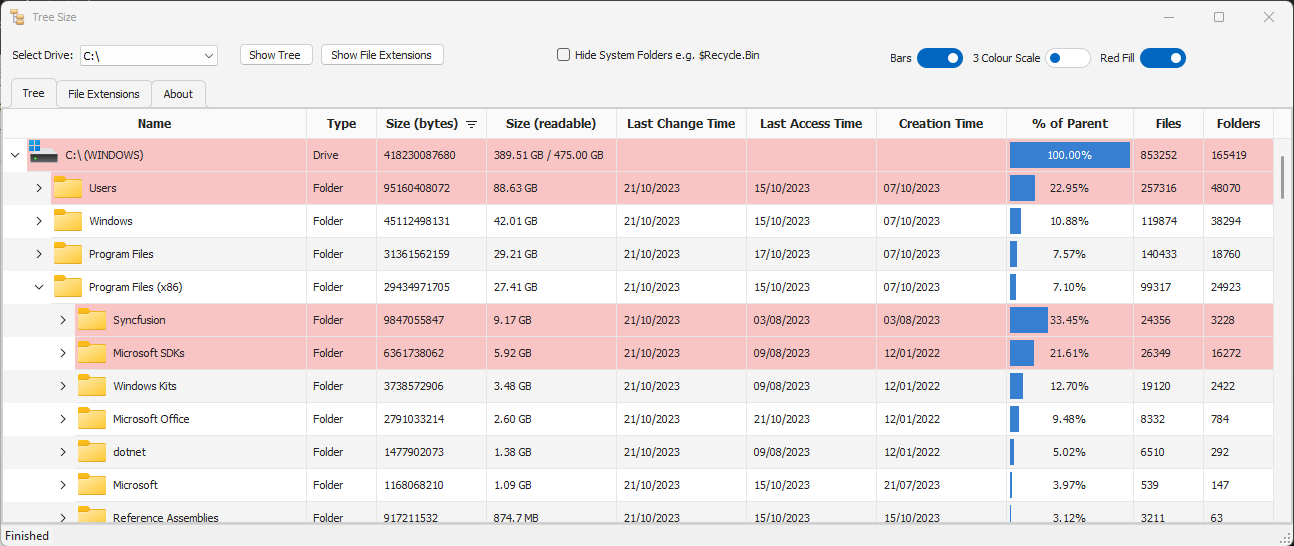The width and height of the screenshot is (1294, 546).
Task: Click the Windows Kits folder icon
Action: tap(91, 386)
